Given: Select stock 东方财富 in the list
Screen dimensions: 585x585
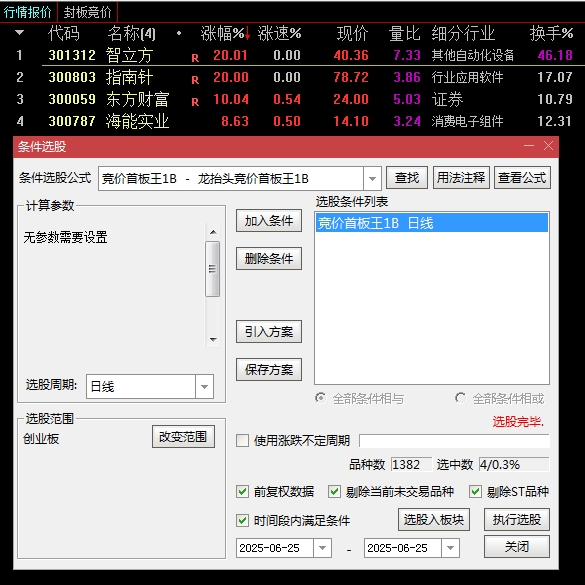Looking at the screenshot, I should (x=137, y=99).
